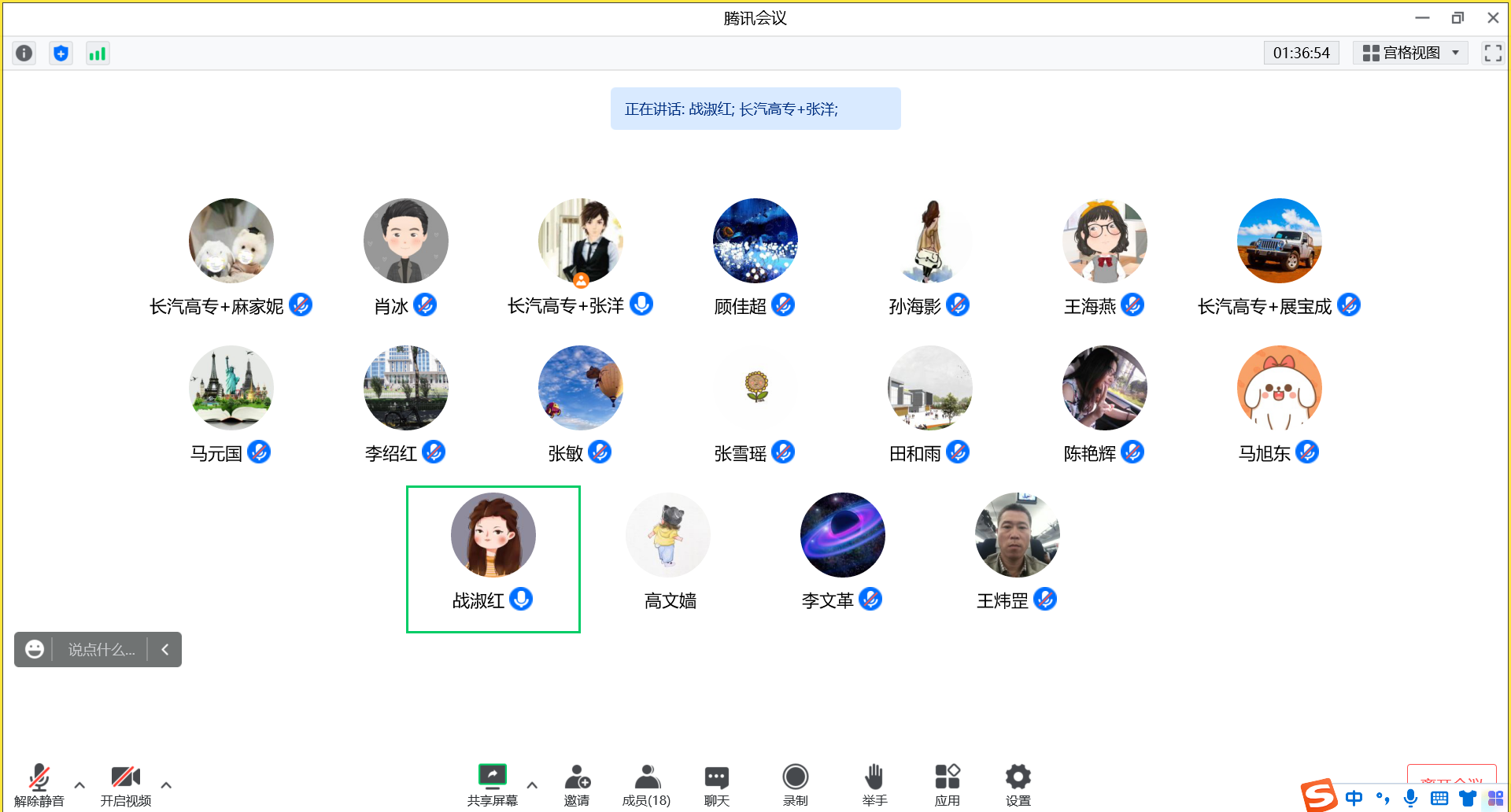Collapse the quick chat bar arrow
1511x812 pixels.
[x=165, y=649]
